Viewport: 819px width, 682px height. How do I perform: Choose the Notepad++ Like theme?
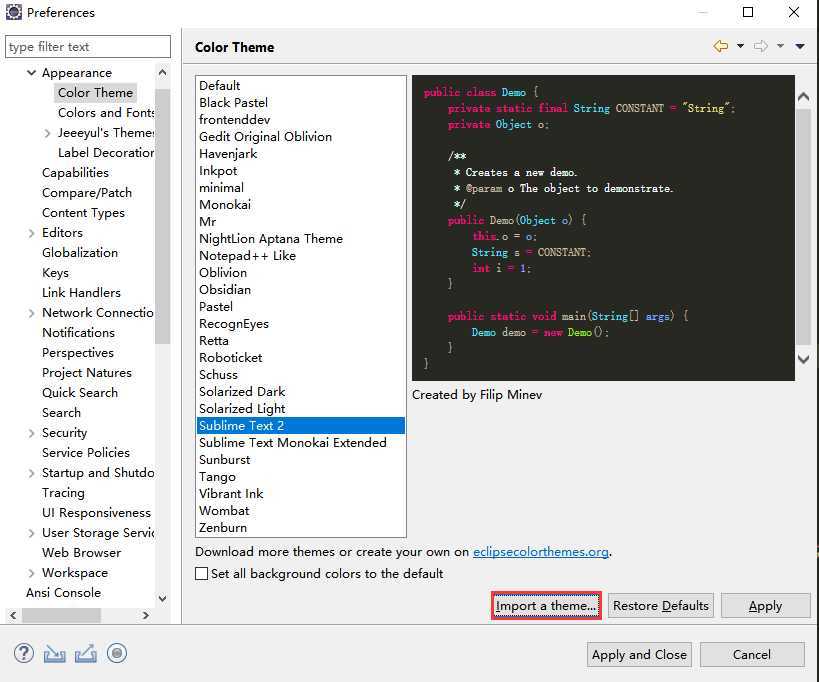300,255
